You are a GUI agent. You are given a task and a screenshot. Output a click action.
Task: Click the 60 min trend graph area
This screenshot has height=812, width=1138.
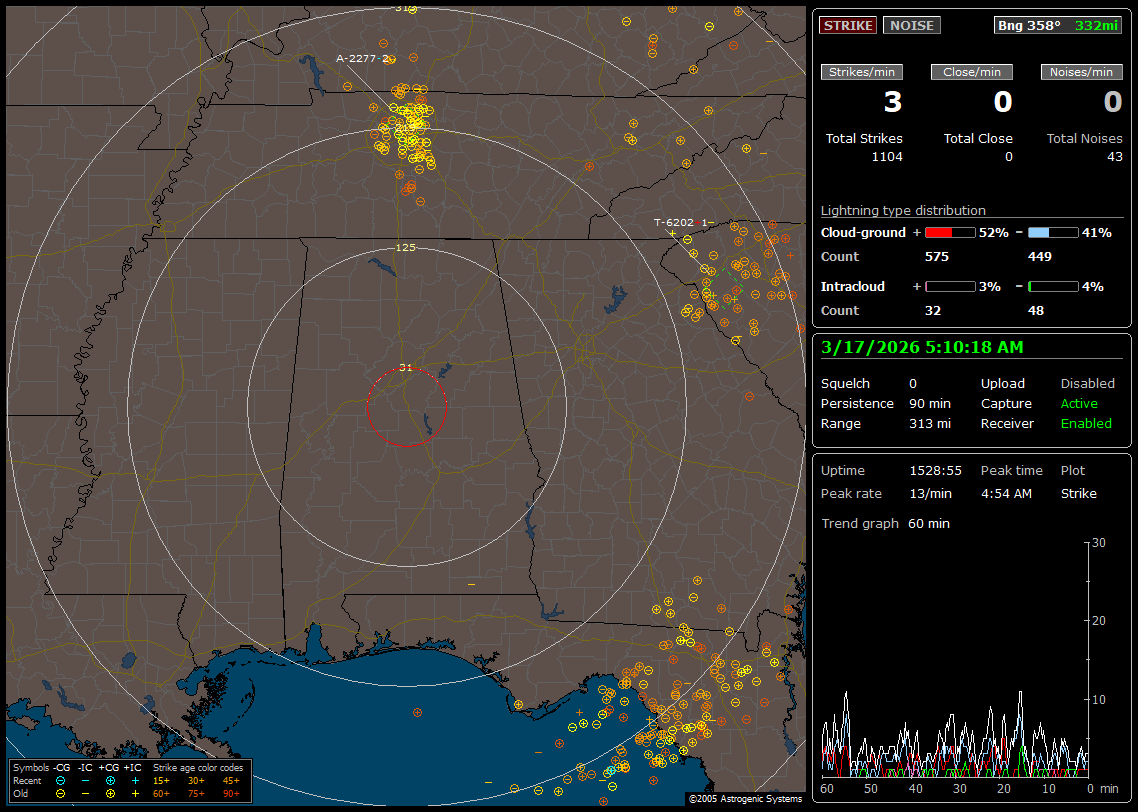[955, 660]
